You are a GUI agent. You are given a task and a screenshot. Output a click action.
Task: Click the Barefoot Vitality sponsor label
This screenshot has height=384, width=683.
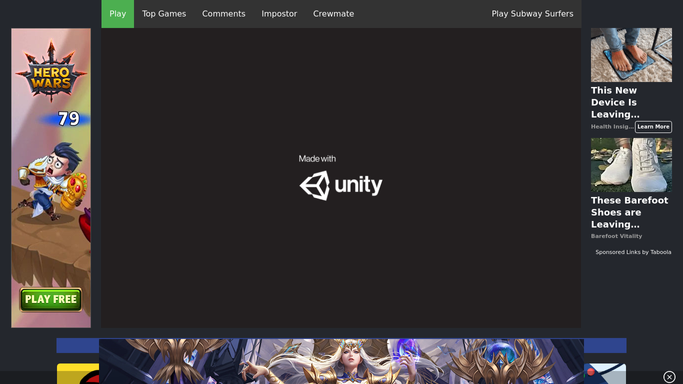[616, 236]
